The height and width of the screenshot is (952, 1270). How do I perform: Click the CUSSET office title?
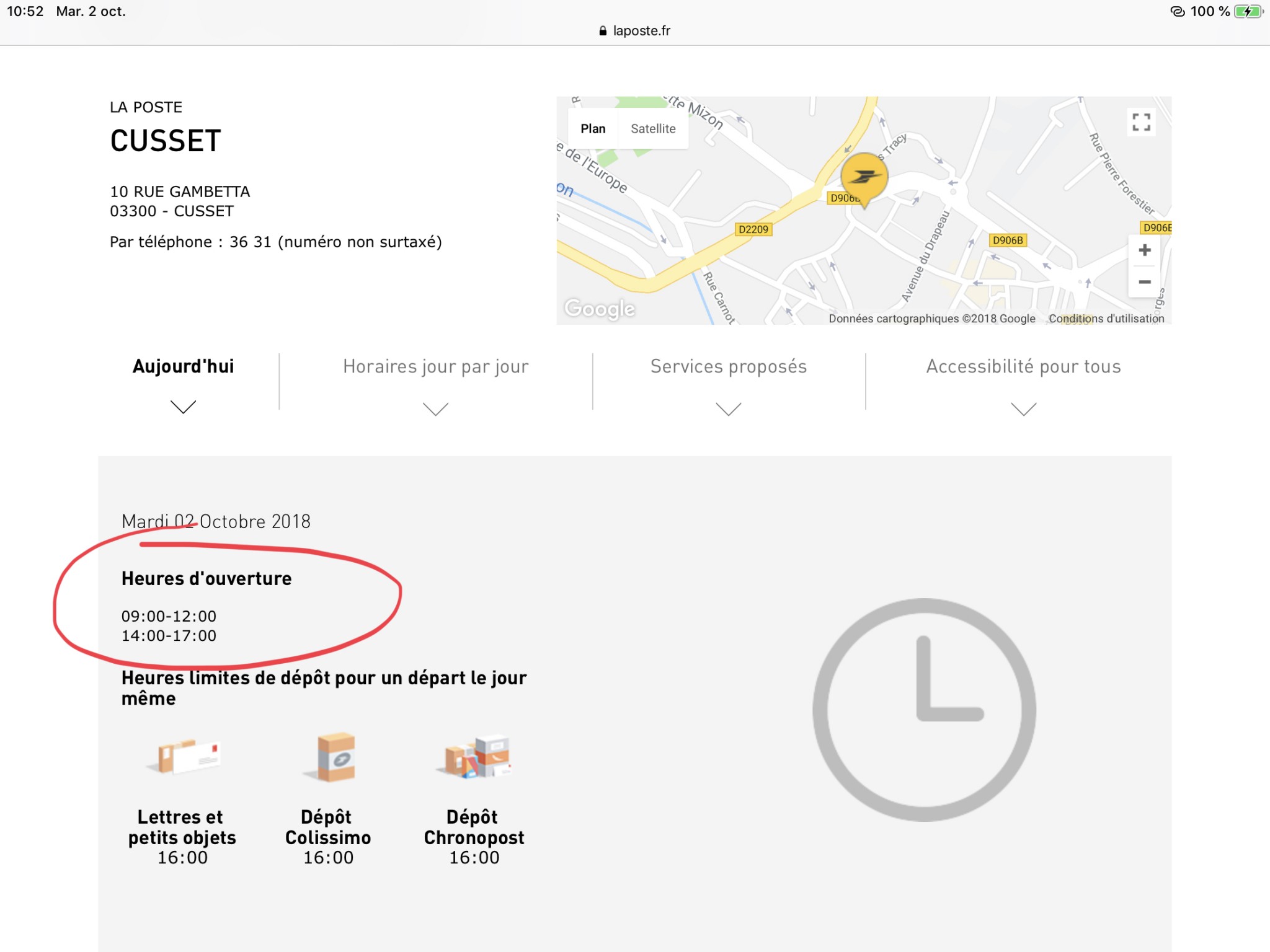coord(166,141)
